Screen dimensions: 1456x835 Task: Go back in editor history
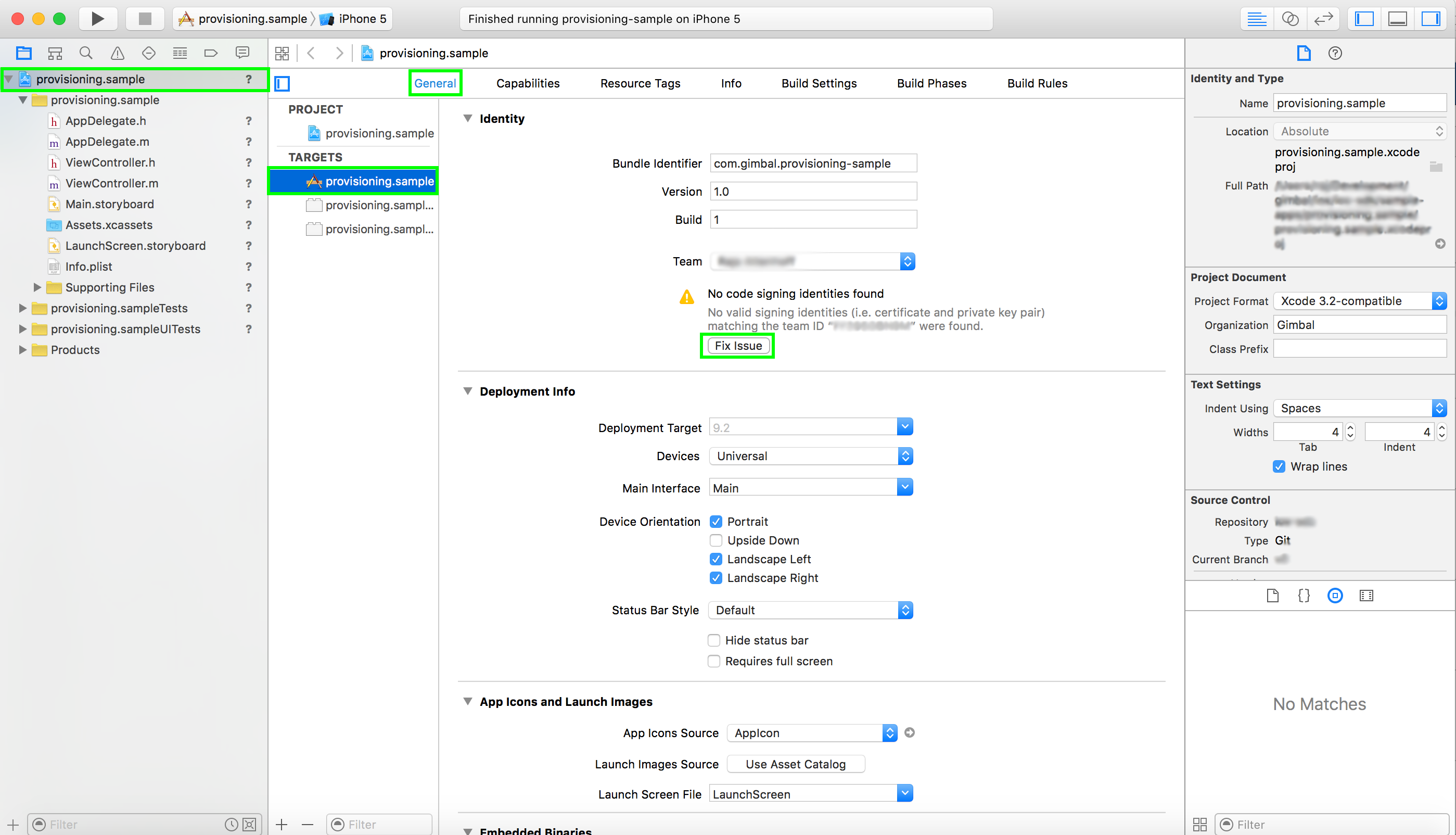tap(311, 53)
